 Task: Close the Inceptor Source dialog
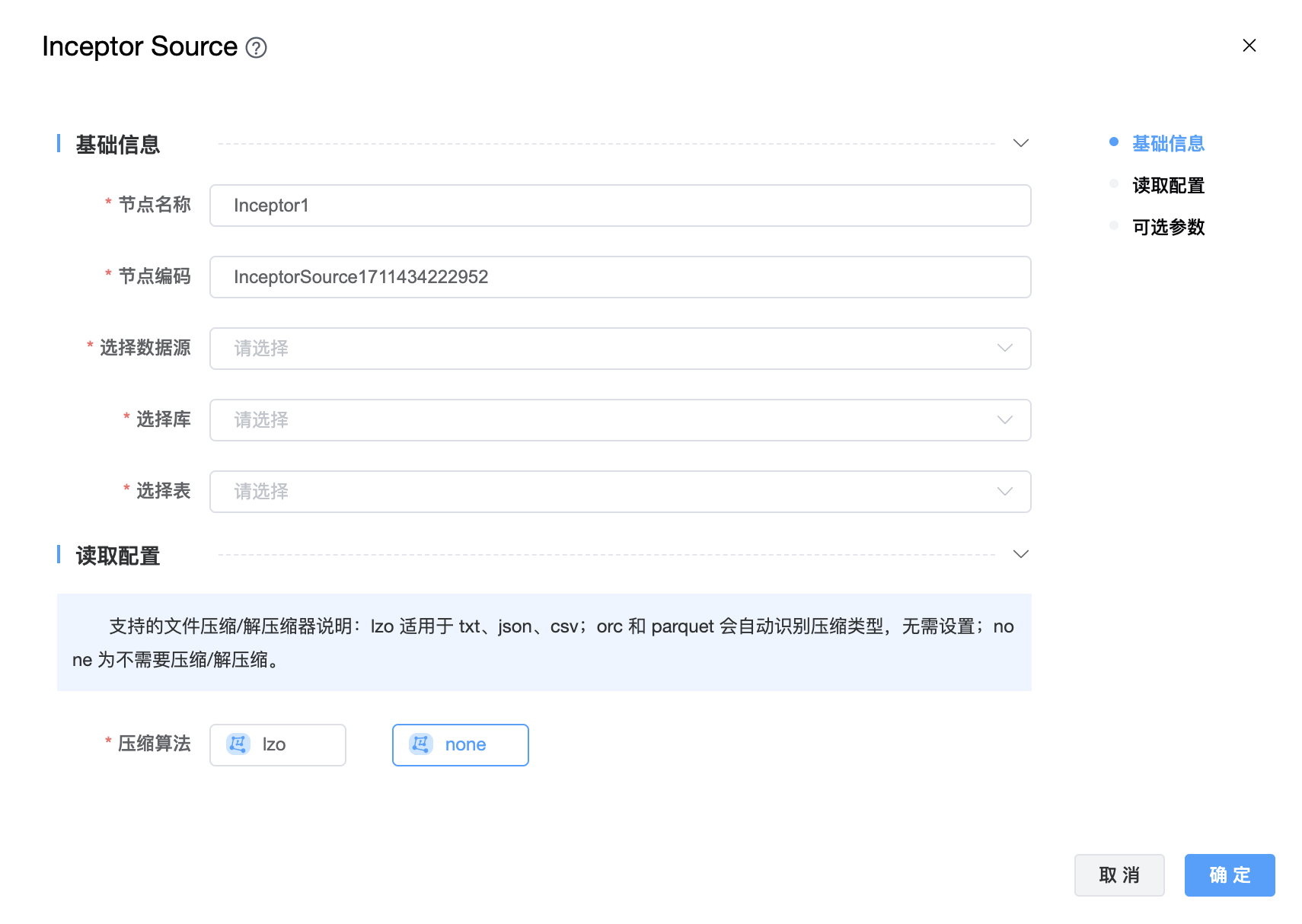(1249, 46)
